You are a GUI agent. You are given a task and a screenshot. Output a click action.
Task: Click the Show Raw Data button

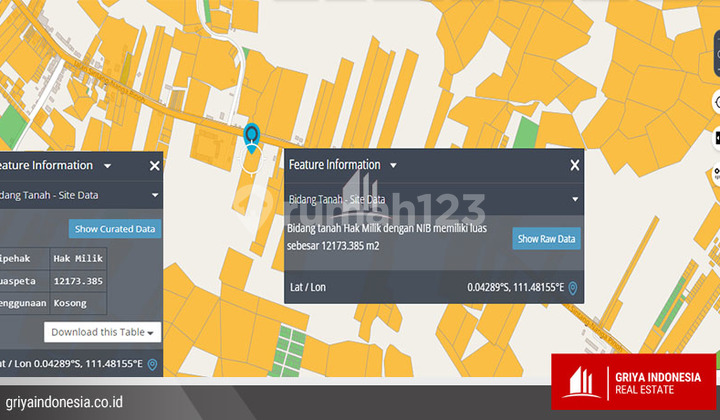click(546, 239)
